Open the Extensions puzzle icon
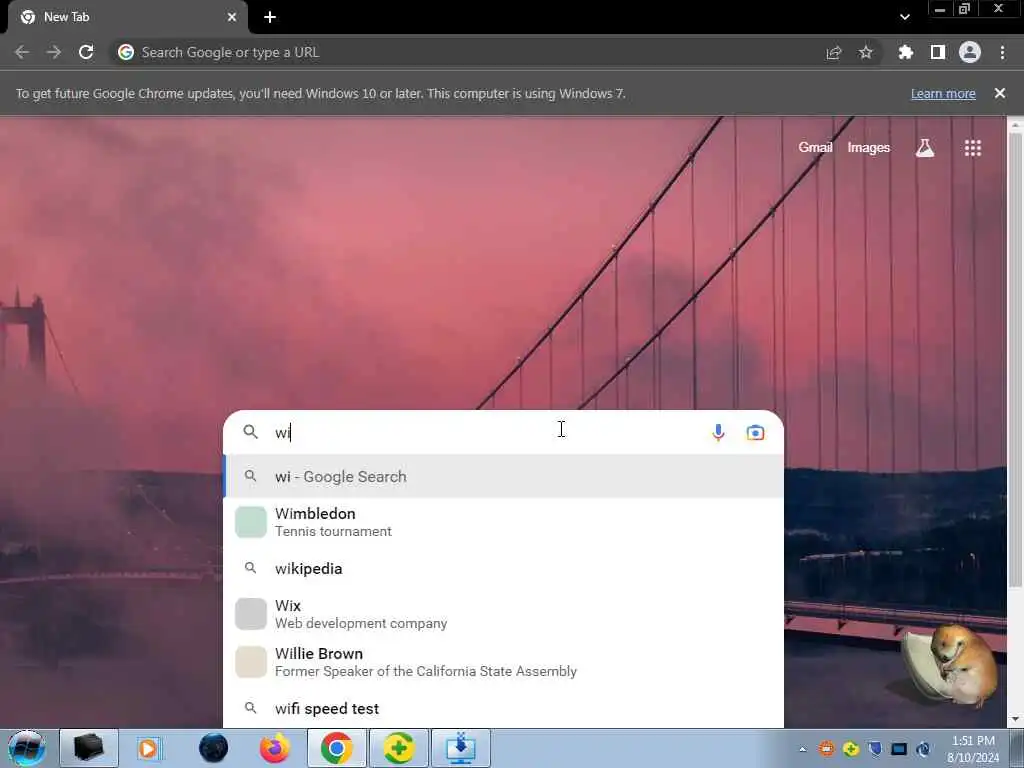This screenshot has width=1024, height=768. coord(906,52)
